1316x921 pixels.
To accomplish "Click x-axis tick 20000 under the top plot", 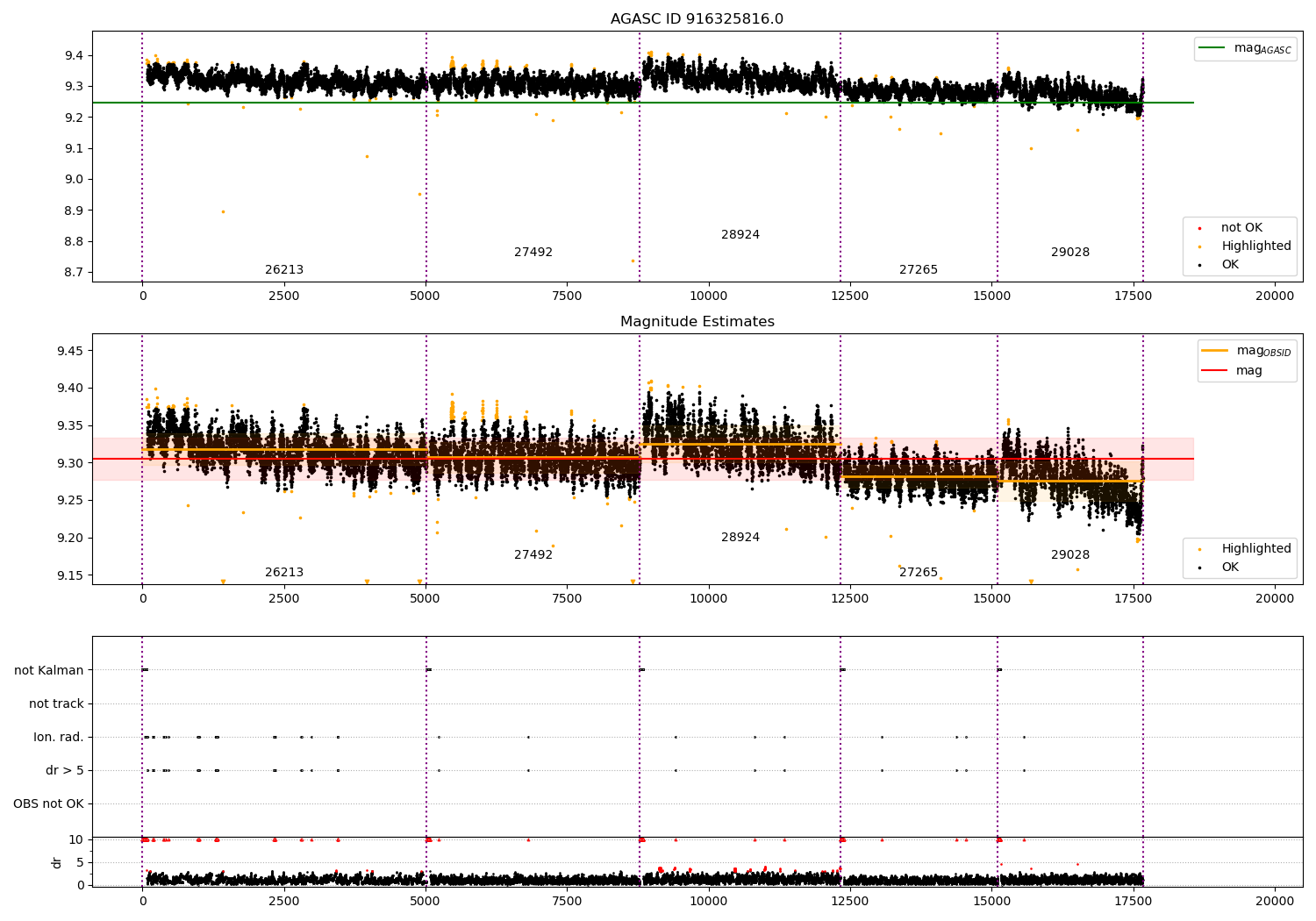I will pyautogui.click(x=1274, y=296).
